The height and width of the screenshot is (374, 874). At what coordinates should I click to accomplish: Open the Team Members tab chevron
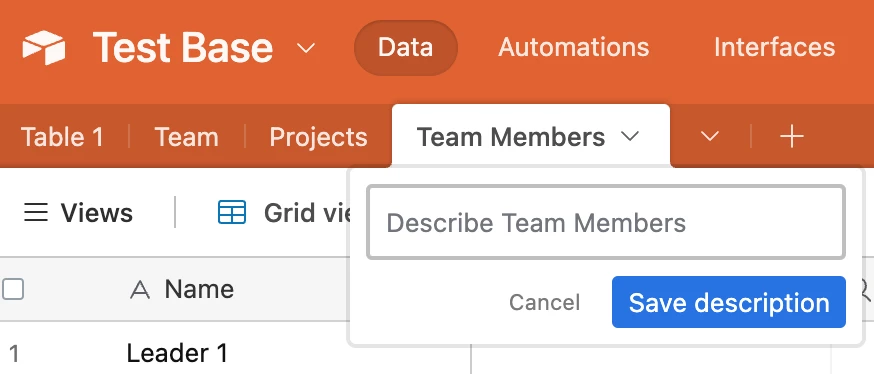click(x=630, y=136)
